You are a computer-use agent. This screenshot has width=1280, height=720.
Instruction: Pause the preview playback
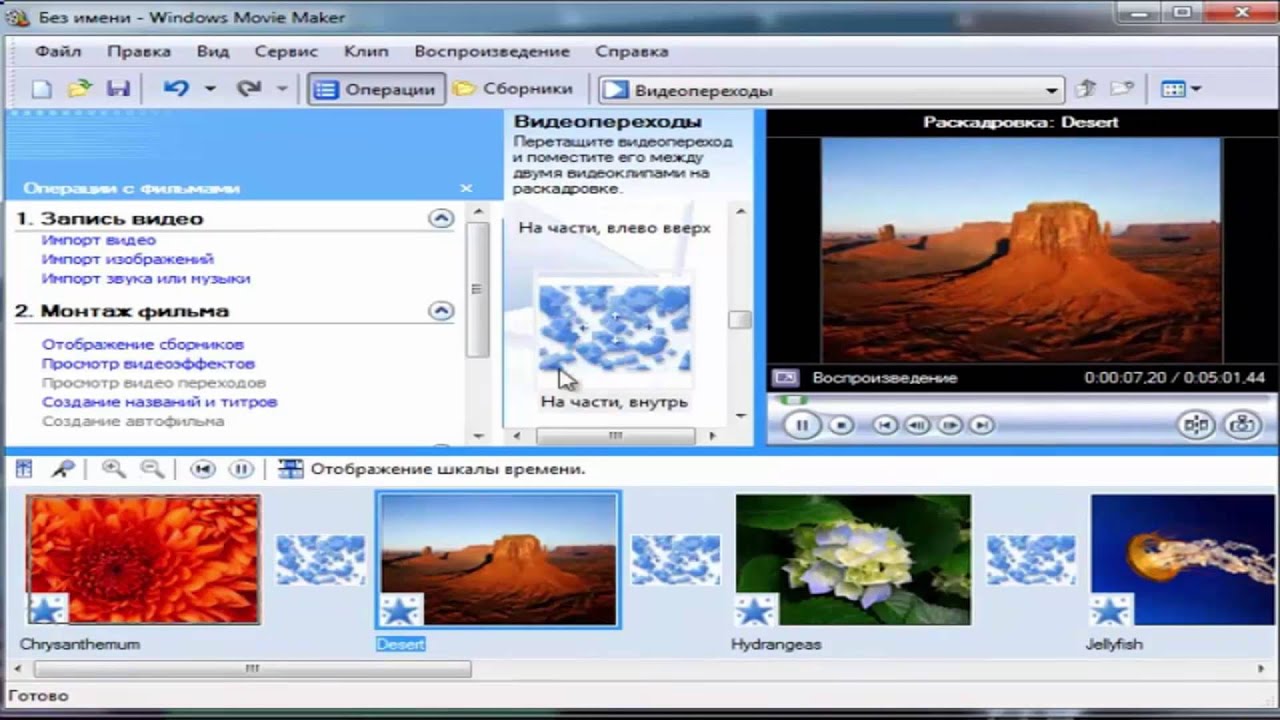pos(801,425)
